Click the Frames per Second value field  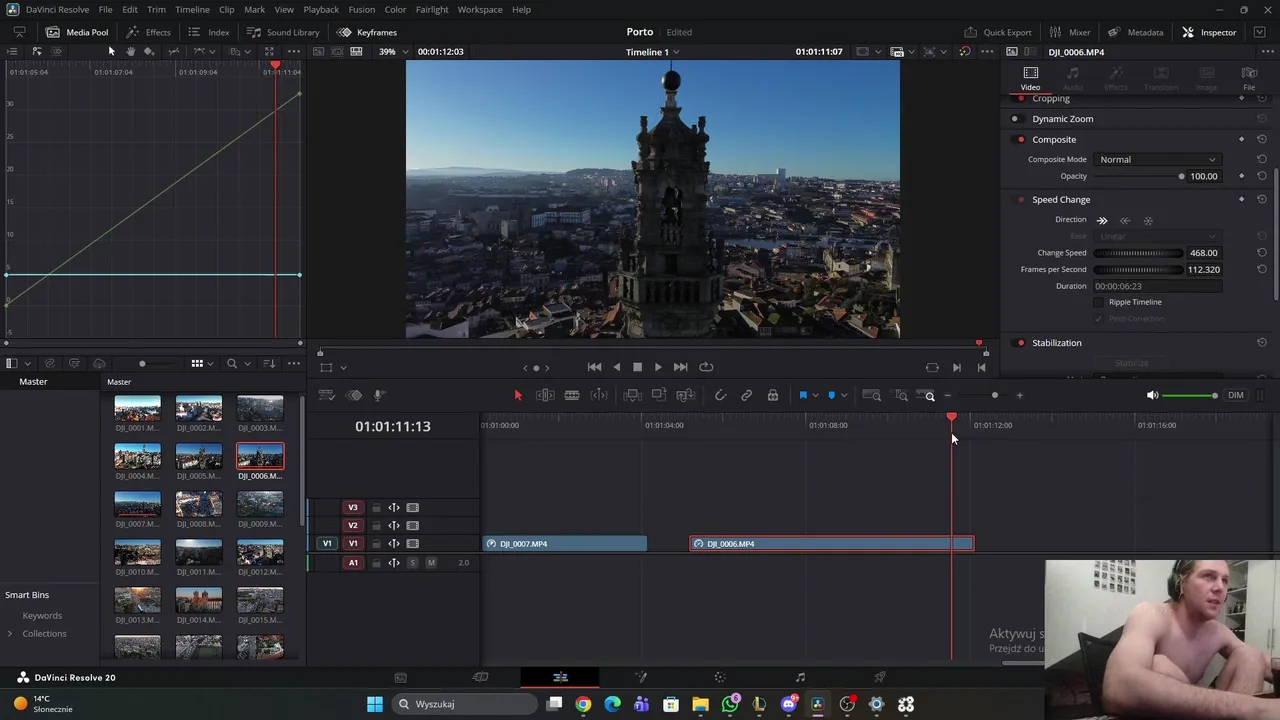(x=1204, y=270)
